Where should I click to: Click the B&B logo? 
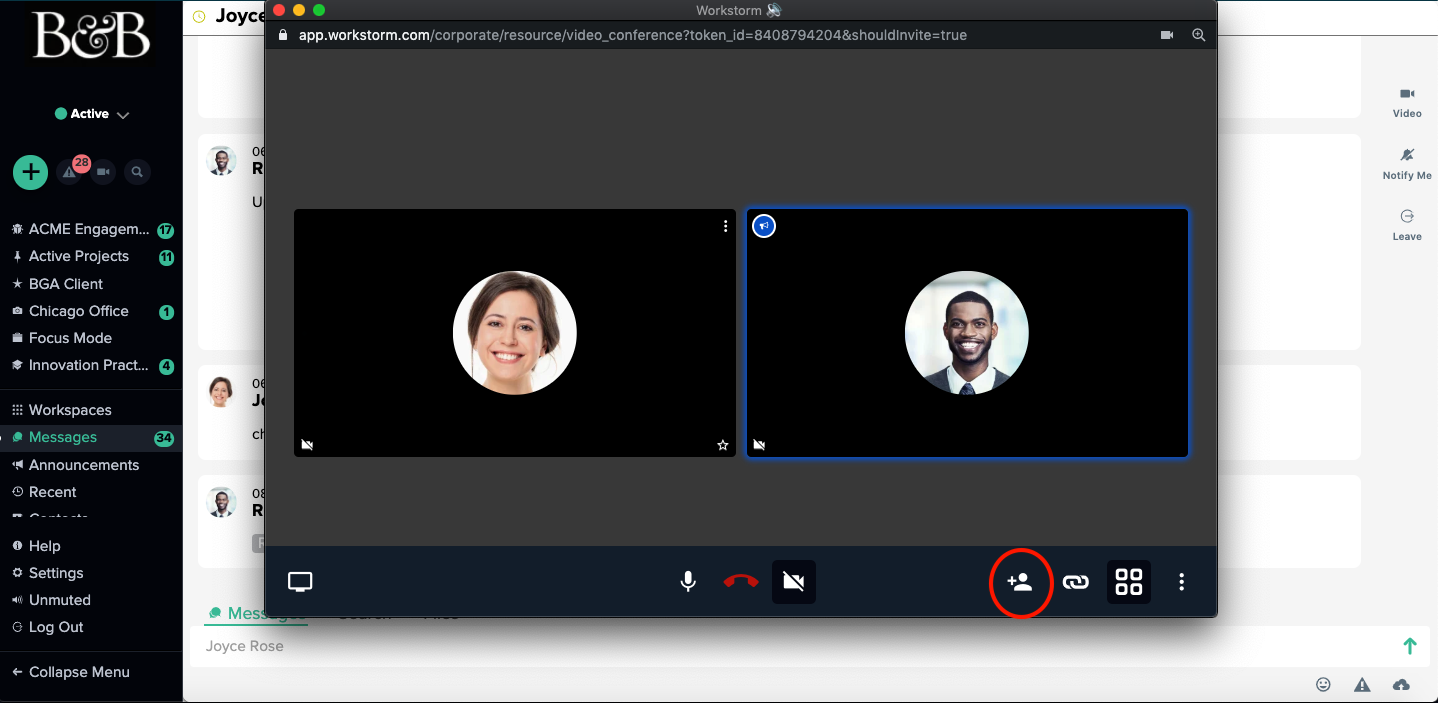pos(92,36)
